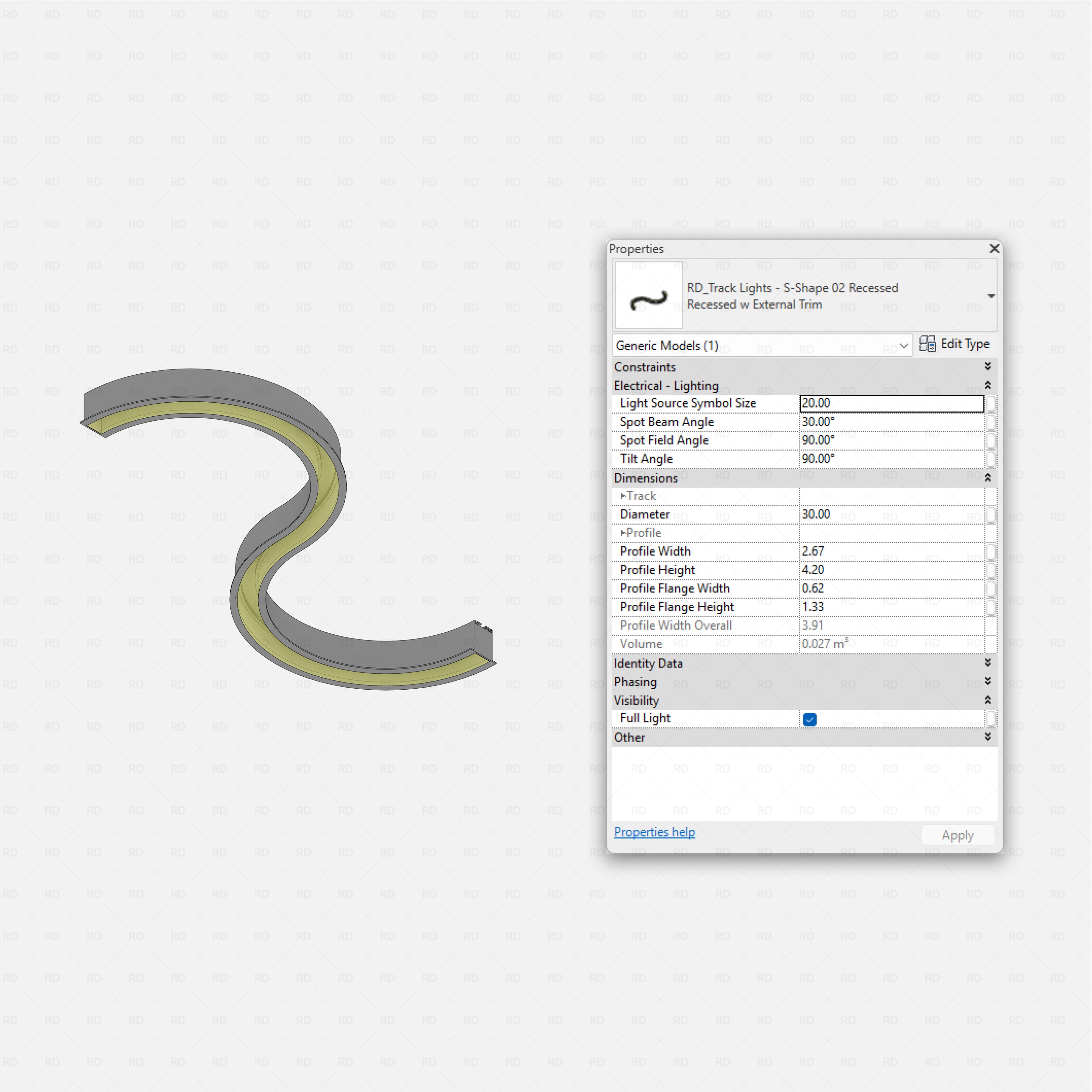
Task: Open the type selector dropdown
Action: tap(991, 295)
